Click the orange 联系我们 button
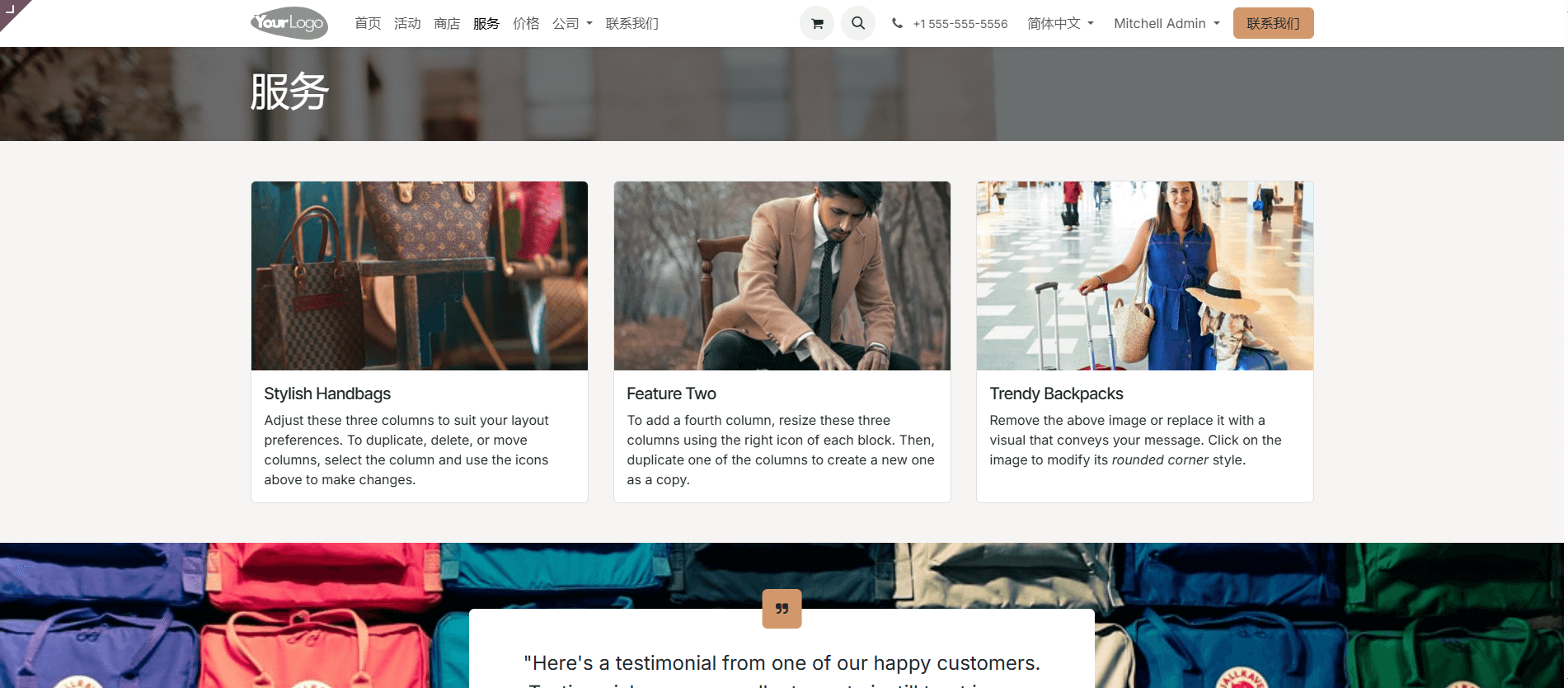Viewport: 1568px width, 688px height. (1273, 23)
